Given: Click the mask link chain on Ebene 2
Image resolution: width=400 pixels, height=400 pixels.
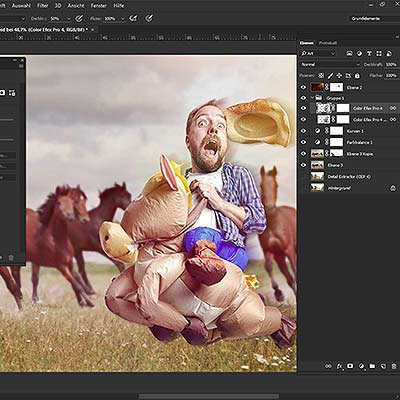Looking at the screenshot, I should coord(327,87).
